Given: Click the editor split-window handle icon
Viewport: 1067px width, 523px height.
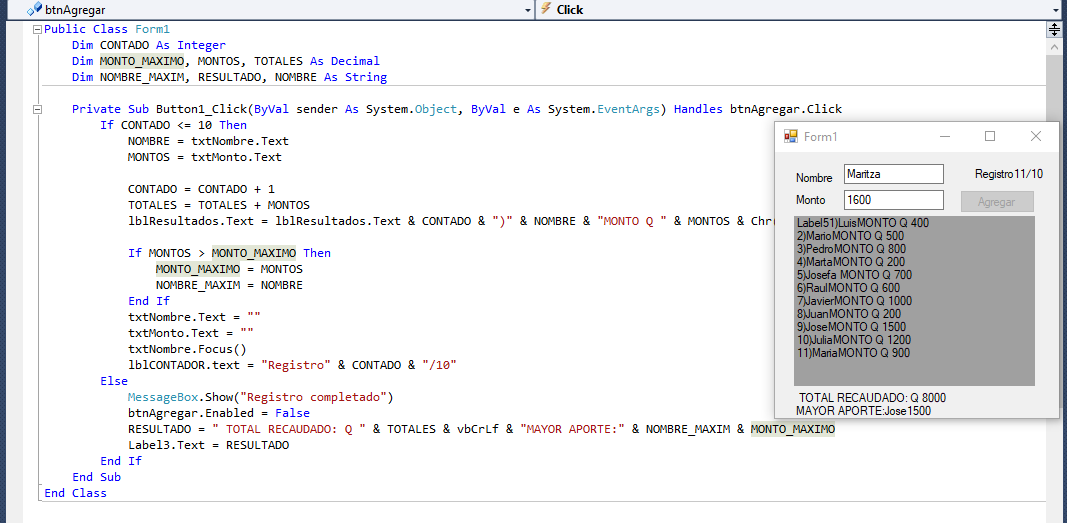Looking at the screenshot, I should [x=1053, y=29].
